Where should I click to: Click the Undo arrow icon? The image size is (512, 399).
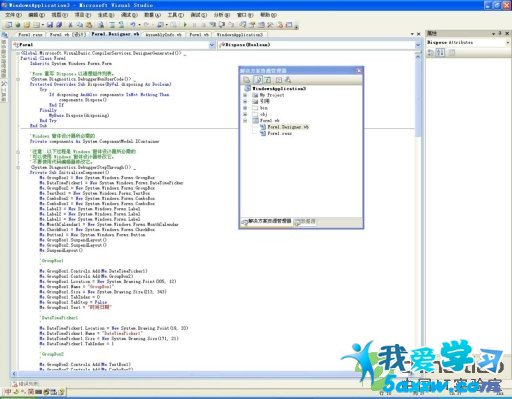133,25
